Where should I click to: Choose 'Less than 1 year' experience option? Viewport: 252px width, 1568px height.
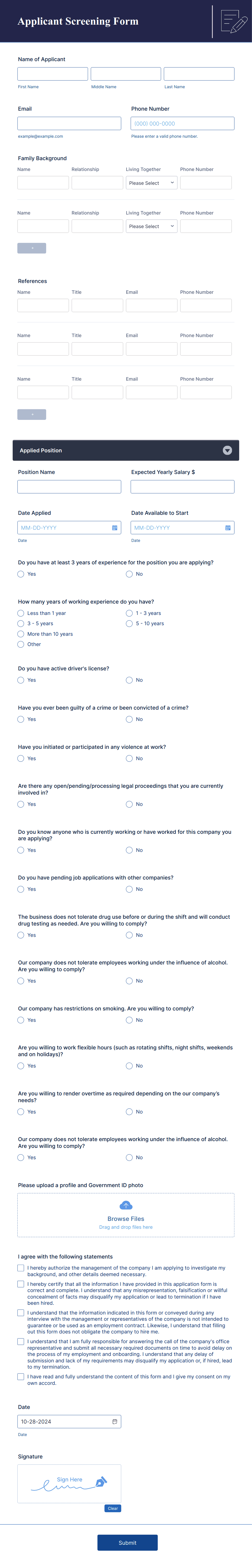pyautogui.click(x=21, y=613)
